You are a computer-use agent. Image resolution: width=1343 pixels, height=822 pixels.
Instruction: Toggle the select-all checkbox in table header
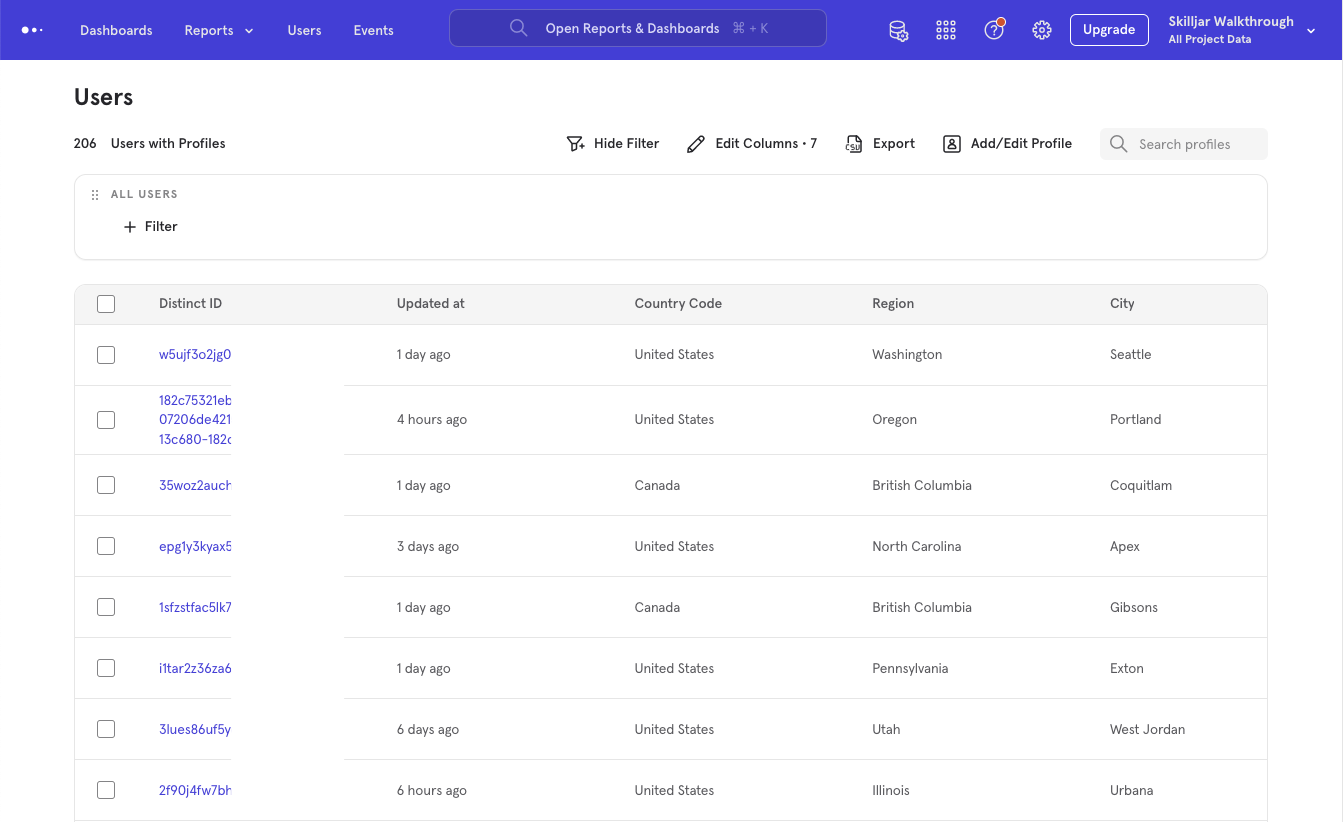(x=106, y=304)
